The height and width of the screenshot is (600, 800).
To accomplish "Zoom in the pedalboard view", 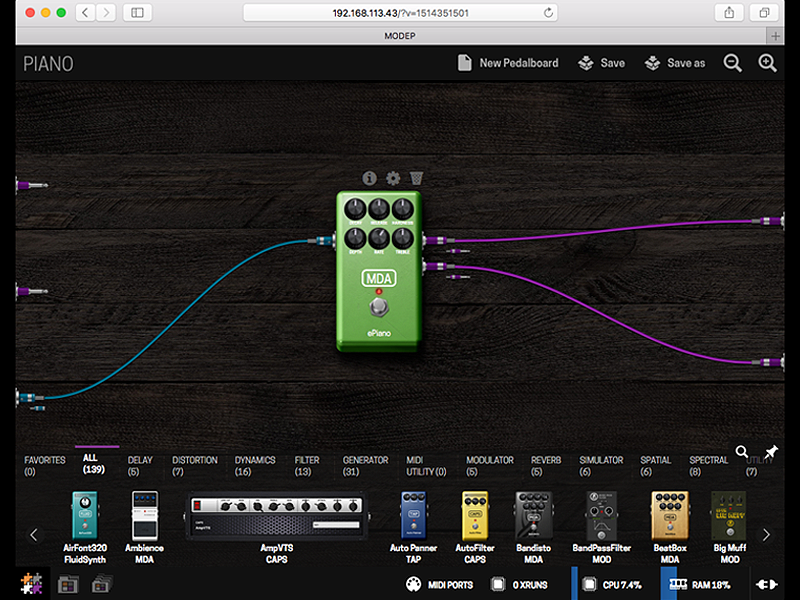I will (x=767, y=63).
